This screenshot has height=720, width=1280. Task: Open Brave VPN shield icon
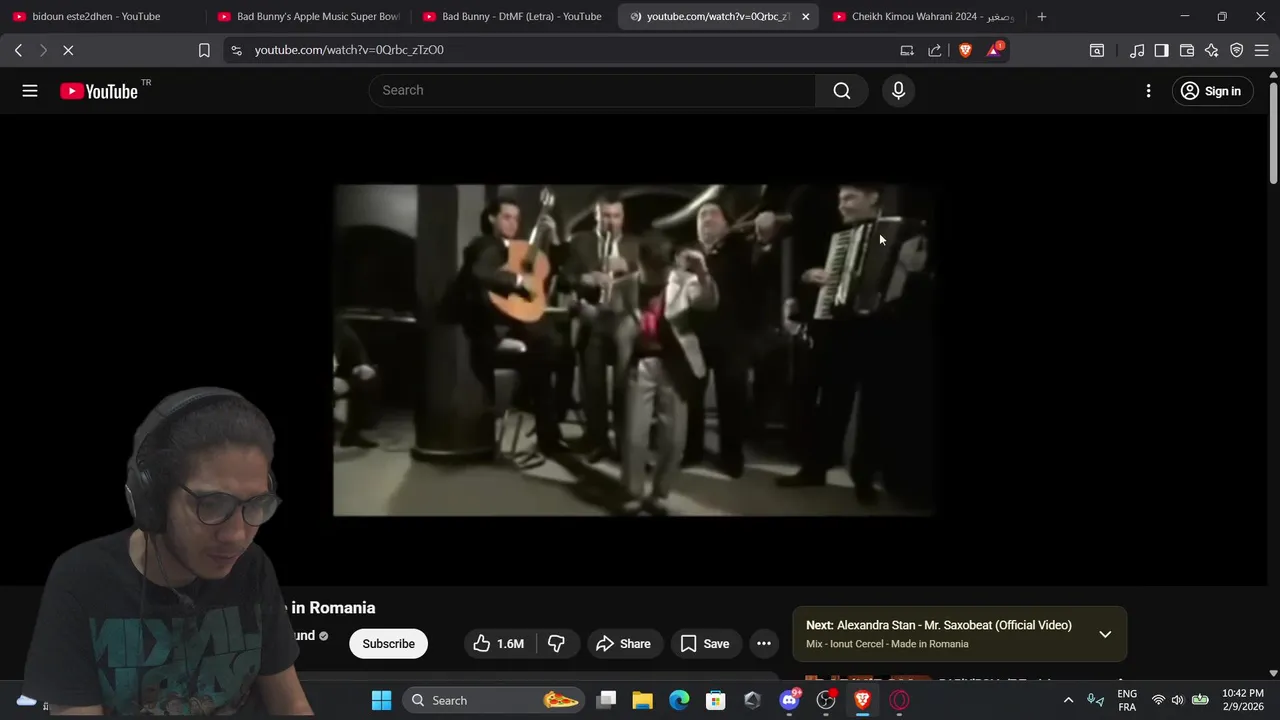pos(1237,50)
